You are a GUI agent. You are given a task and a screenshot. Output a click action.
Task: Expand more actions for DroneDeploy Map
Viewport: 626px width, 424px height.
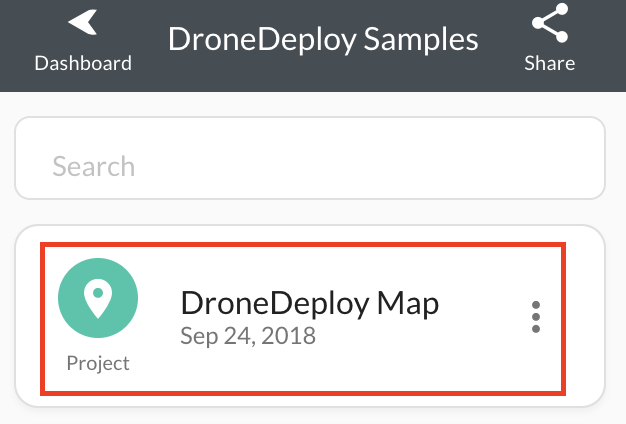(x=536, y=316)
